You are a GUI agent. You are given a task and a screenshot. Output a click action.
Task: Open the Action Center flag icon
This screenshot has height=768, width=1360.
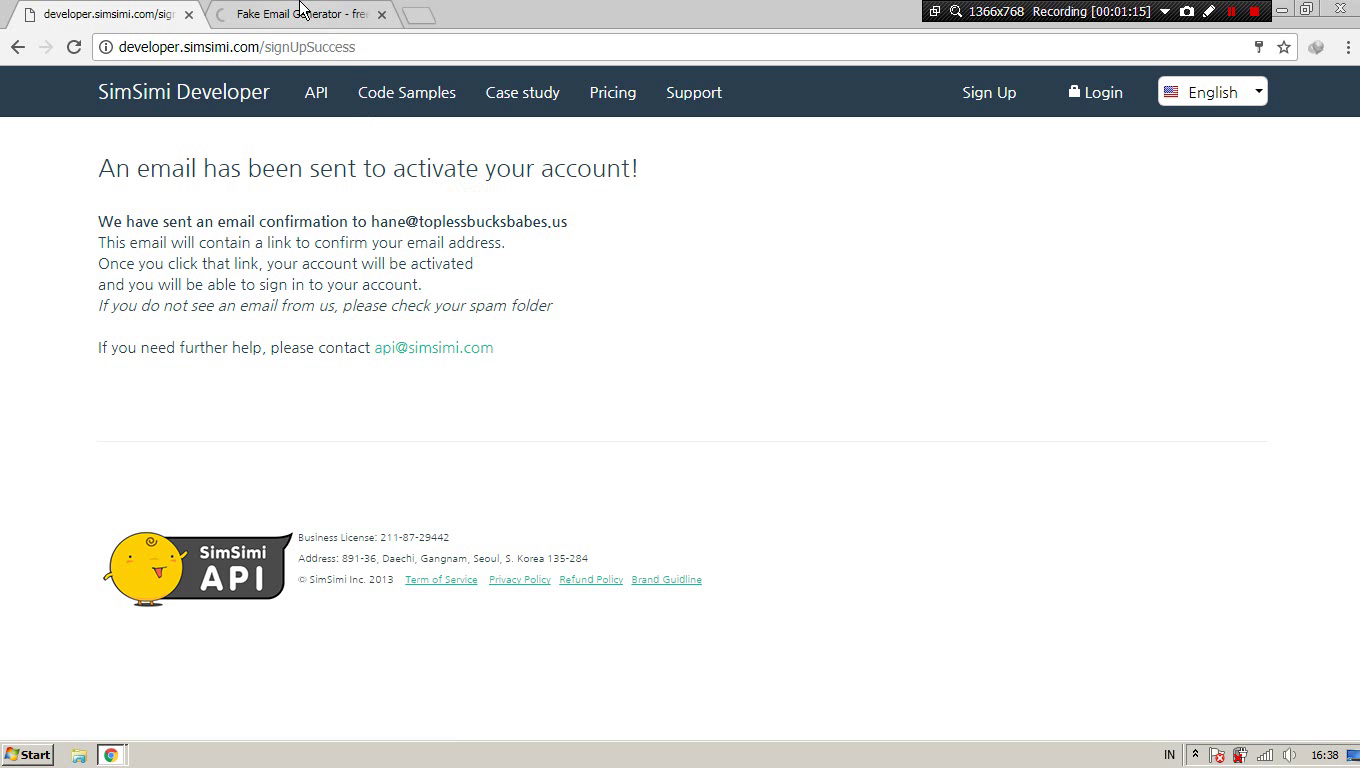1217,755
